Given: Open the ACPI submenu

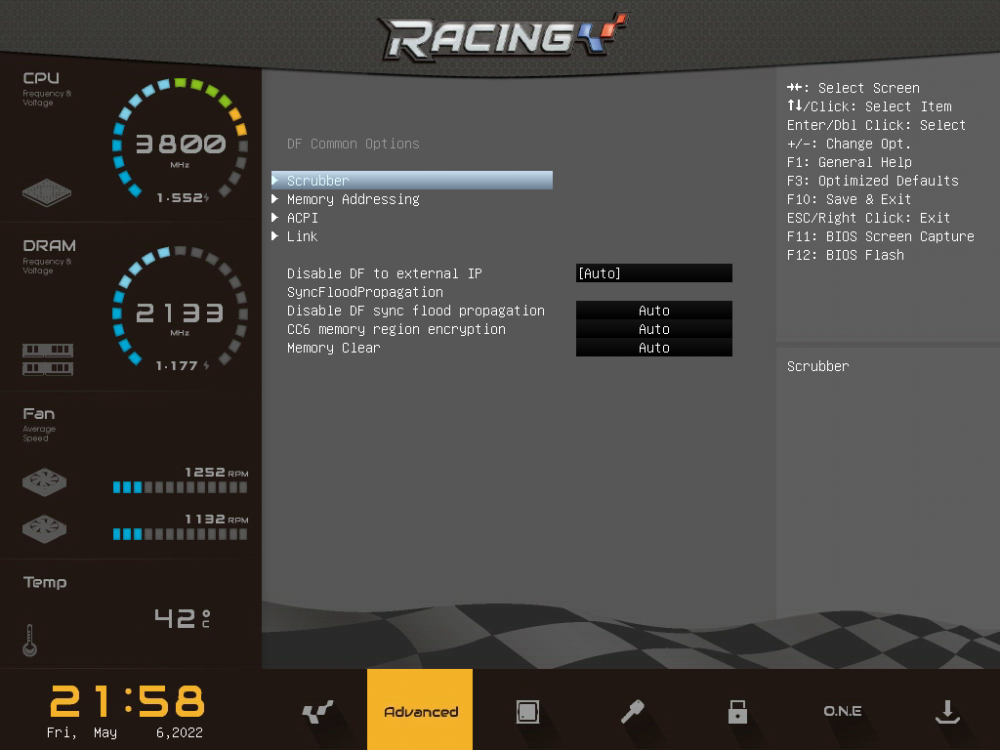Looking at the screenshot, I should [302, 218].
